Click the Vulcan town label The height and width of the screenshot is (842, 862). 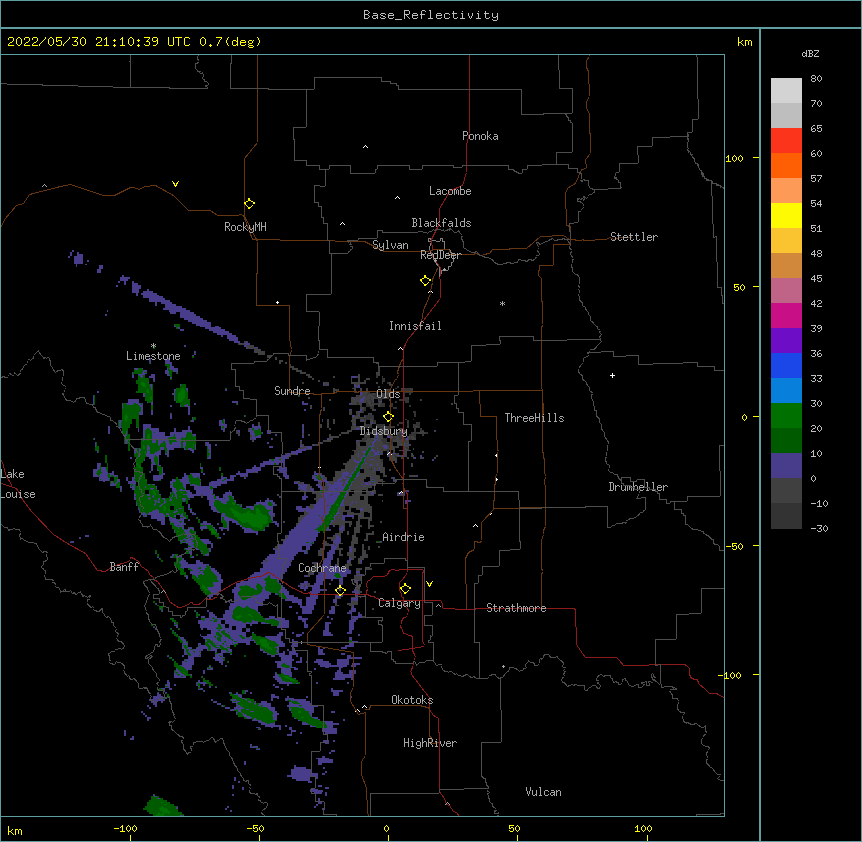pyautogui.click(x=543, y=792)
